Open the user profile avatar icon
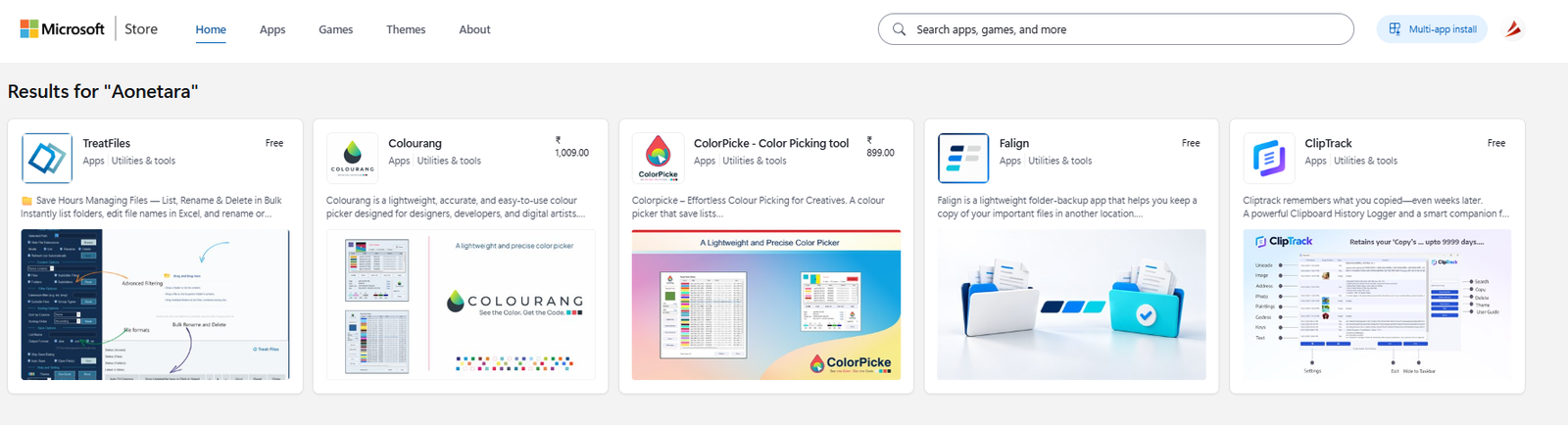 point(1513,29)
